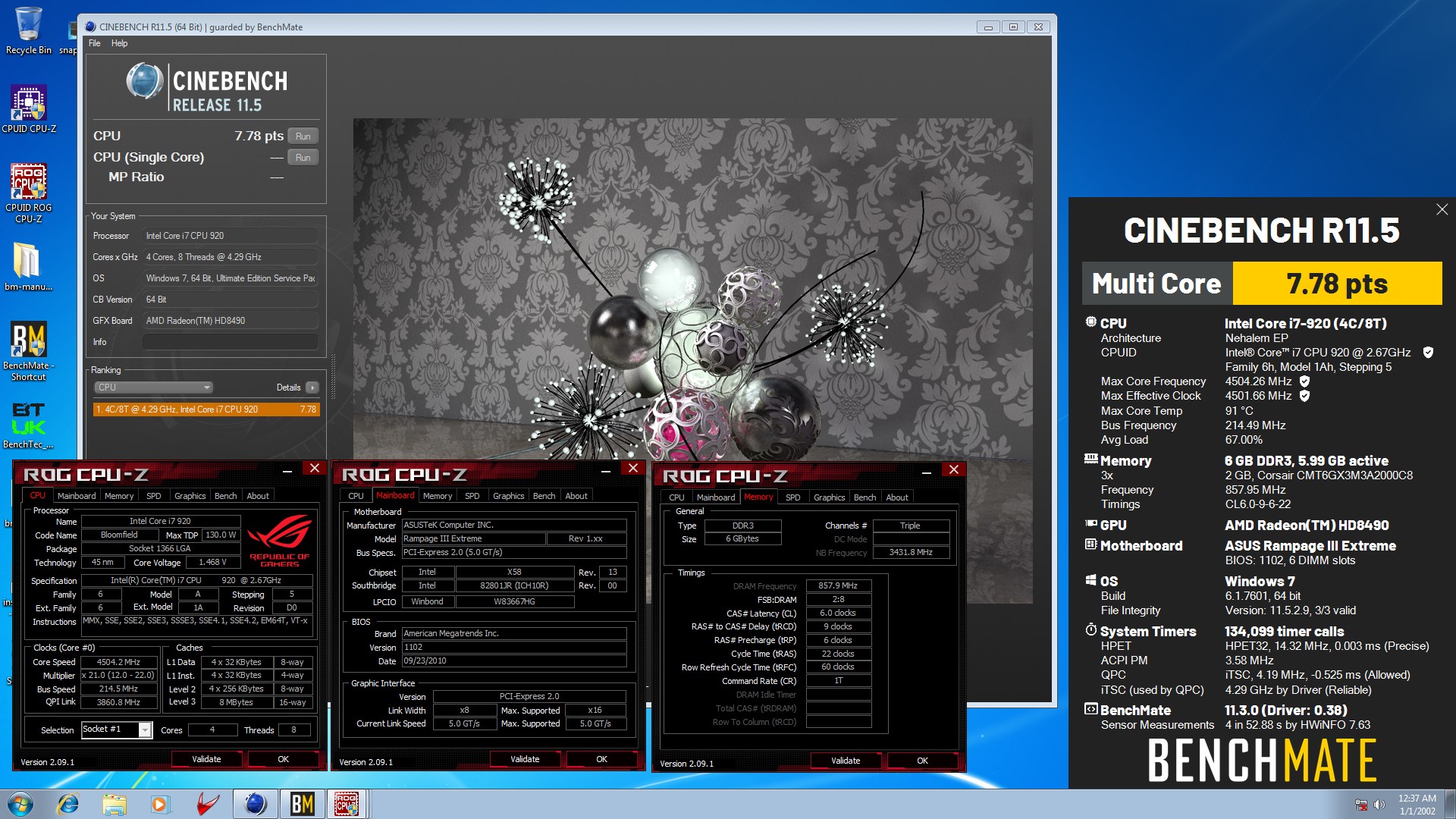Open CPUID ROG CPU-Z desktop shortcut

point(29,193)
